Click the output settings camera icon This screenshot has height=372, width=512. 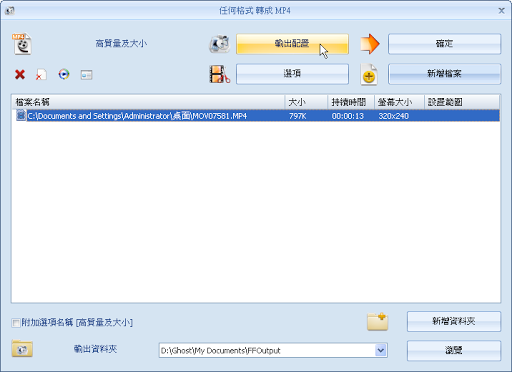(x=220, y=44)
